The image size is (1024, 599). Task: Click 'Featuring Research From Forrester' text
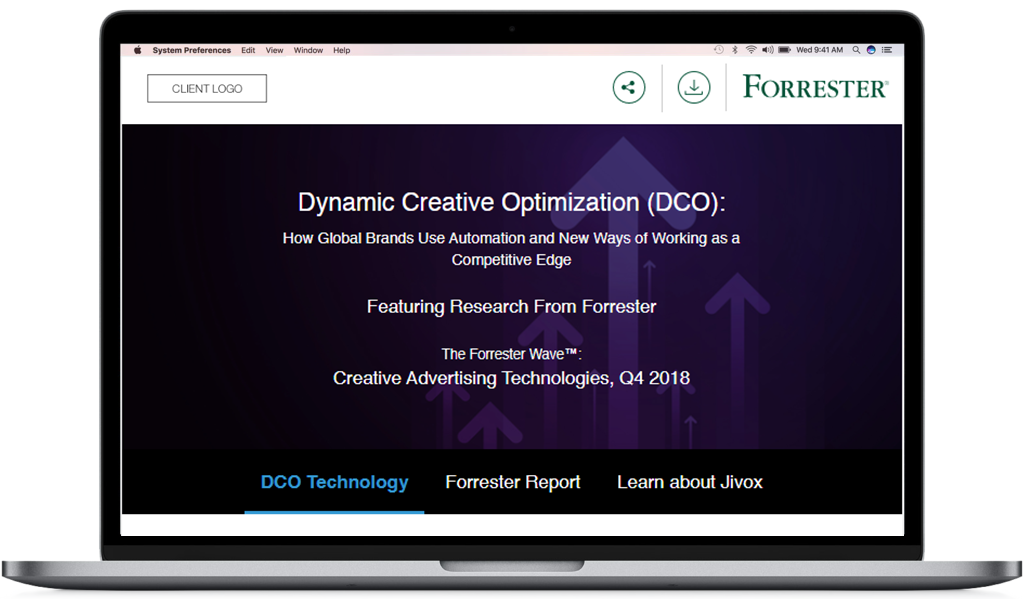[511, 306]
